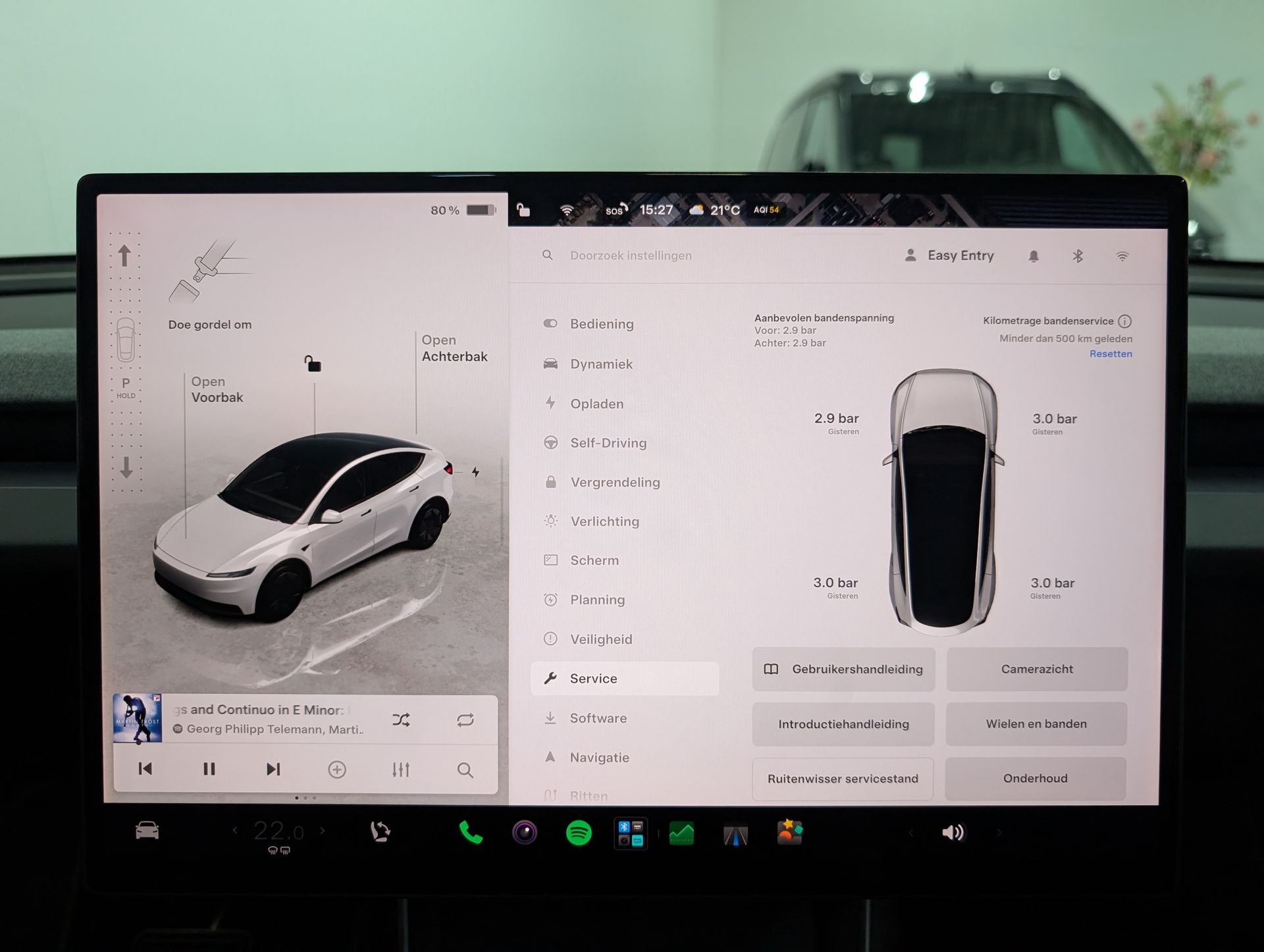
Task: Open the Easy Entry driver profile selector
Action: click(949, 255)
